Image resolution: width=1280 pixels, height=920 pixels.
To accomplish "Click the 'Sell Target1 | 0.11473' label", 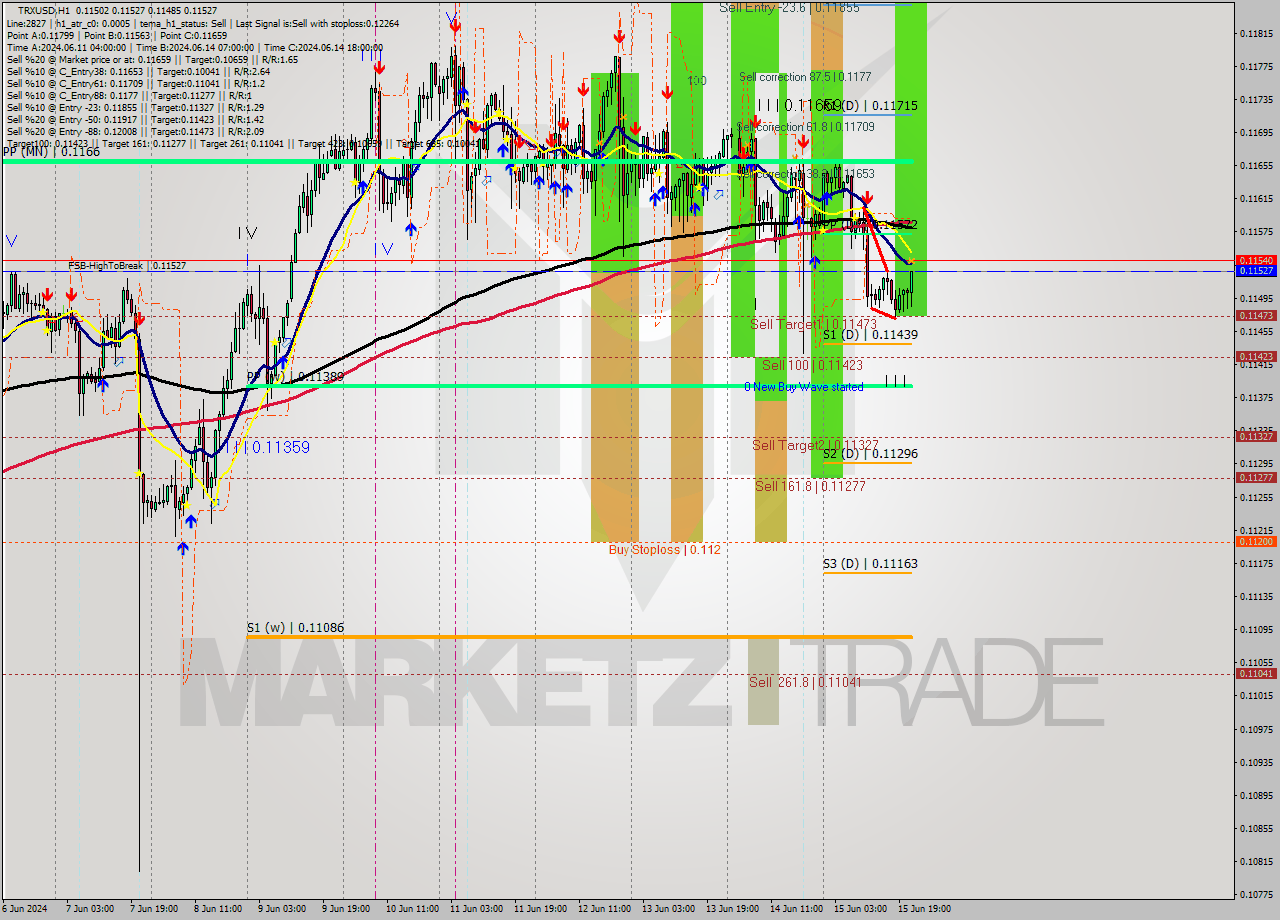I will coord(813,325).
